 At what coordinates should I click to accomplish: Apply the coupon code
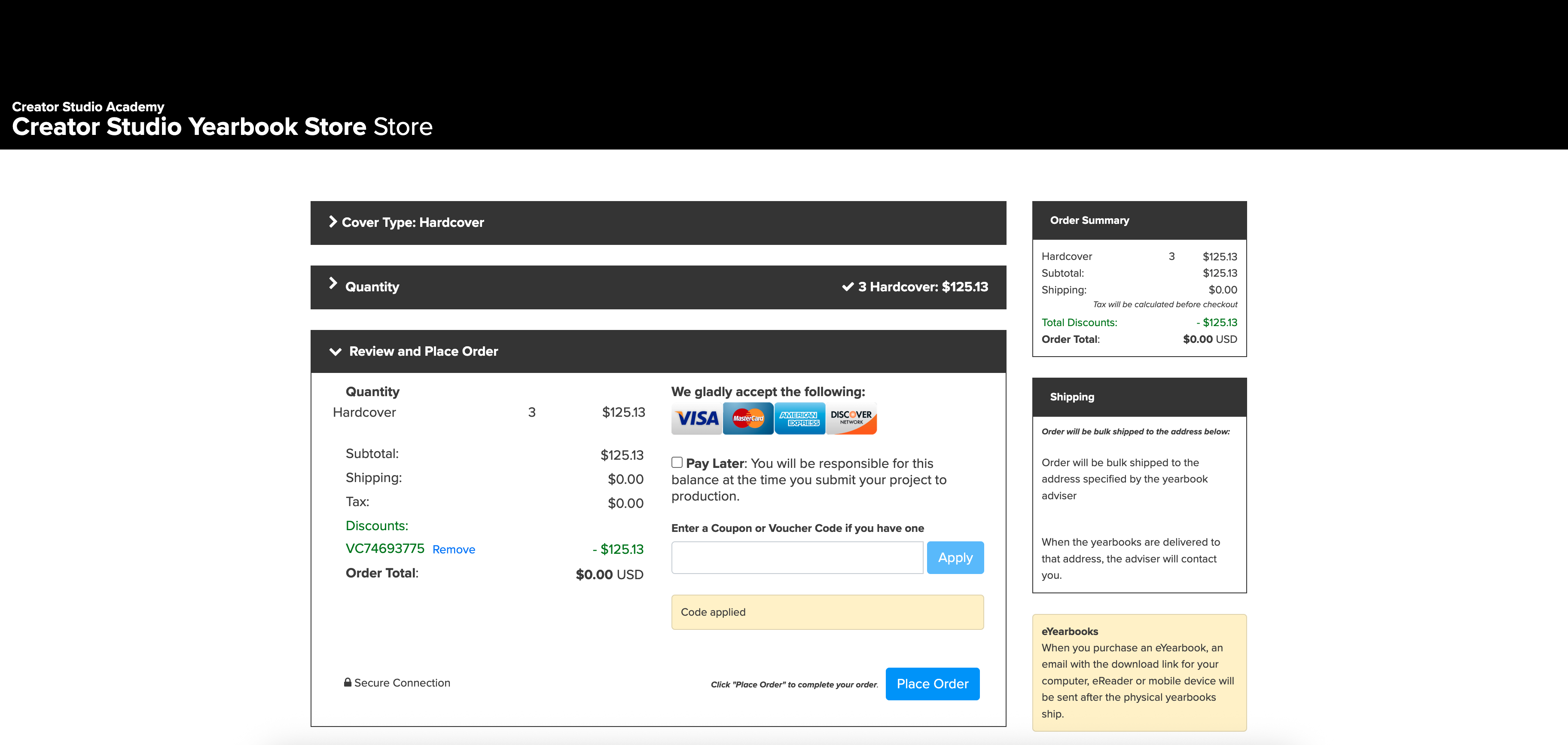[x=955, y=558]
